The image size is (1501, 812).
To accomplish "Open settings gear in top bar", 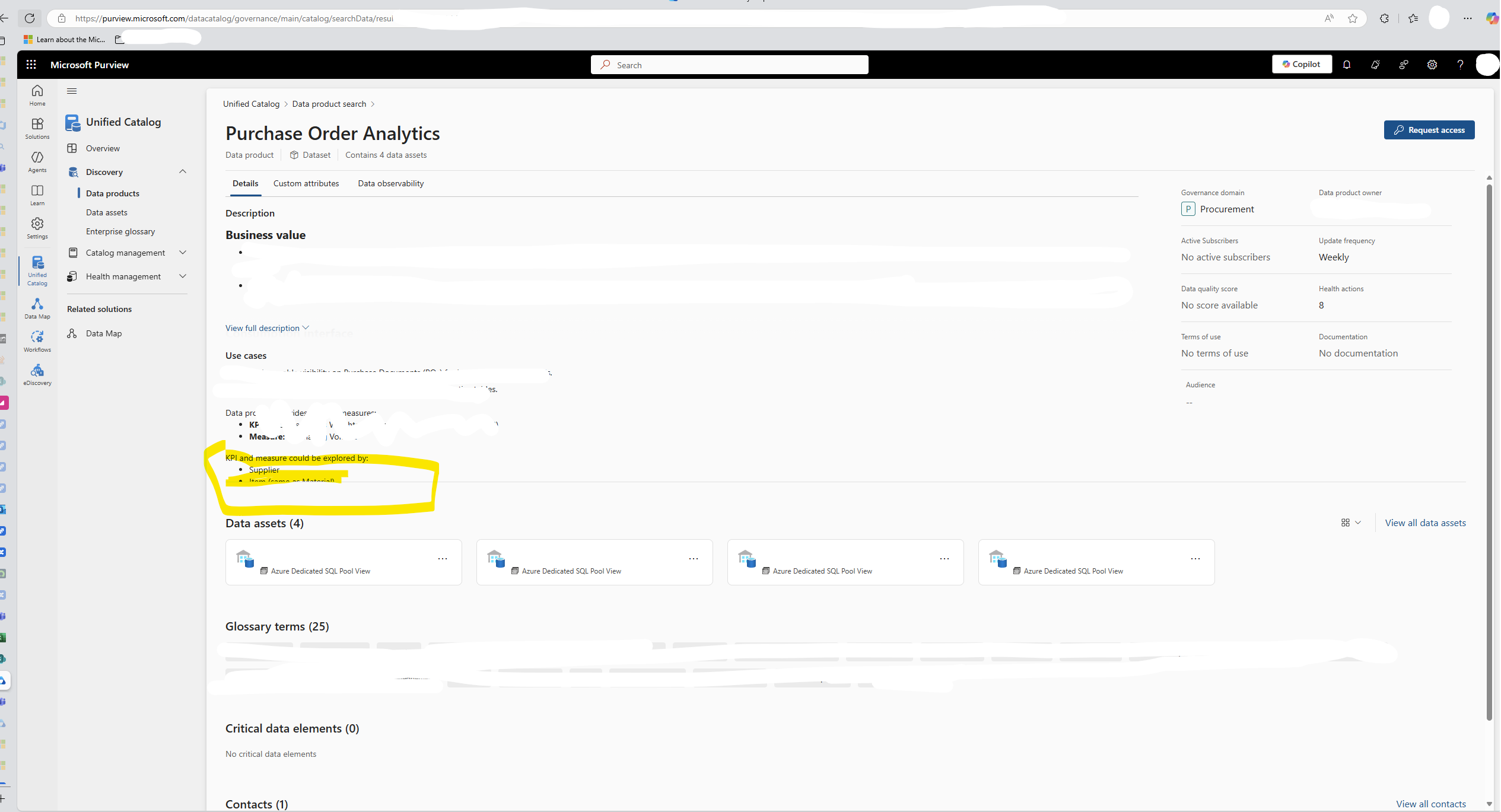I will pyautogui.click(x=1432, y=65).
